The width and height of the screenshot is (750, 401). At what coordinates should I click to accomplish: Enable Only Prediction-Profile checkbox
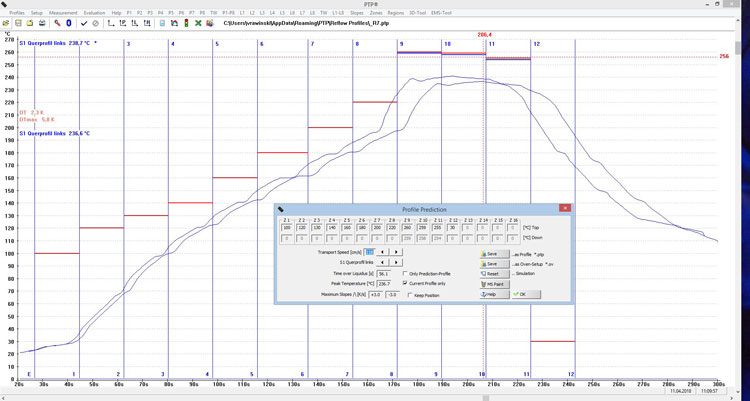(x=404, y=273)
